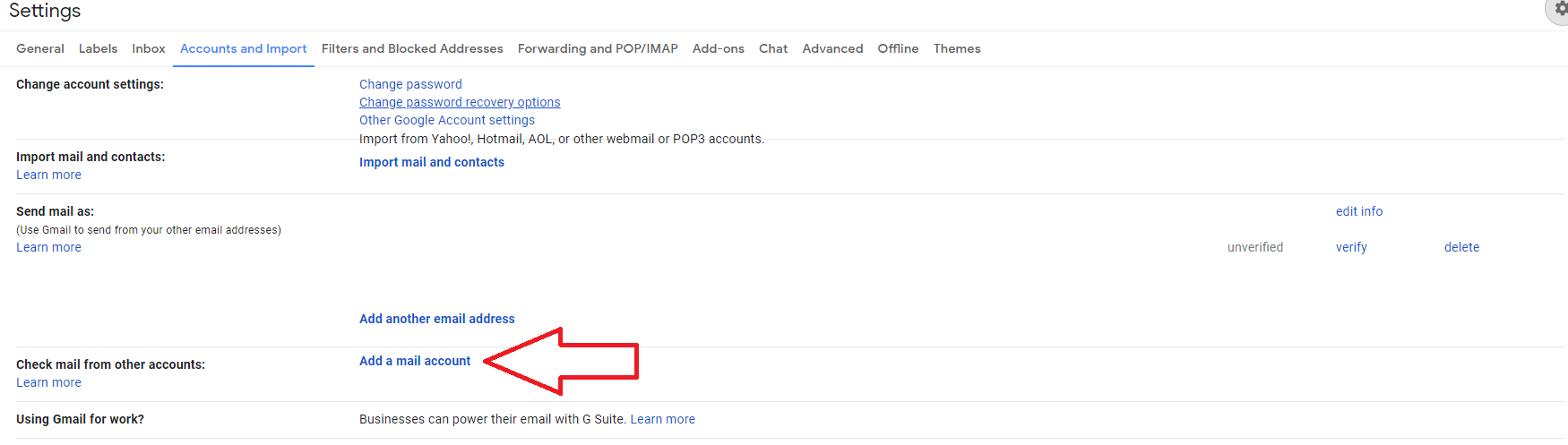Click edit info for send-mail address
The width and height of the screenshot is (1568, 445).
point(1359,211)
